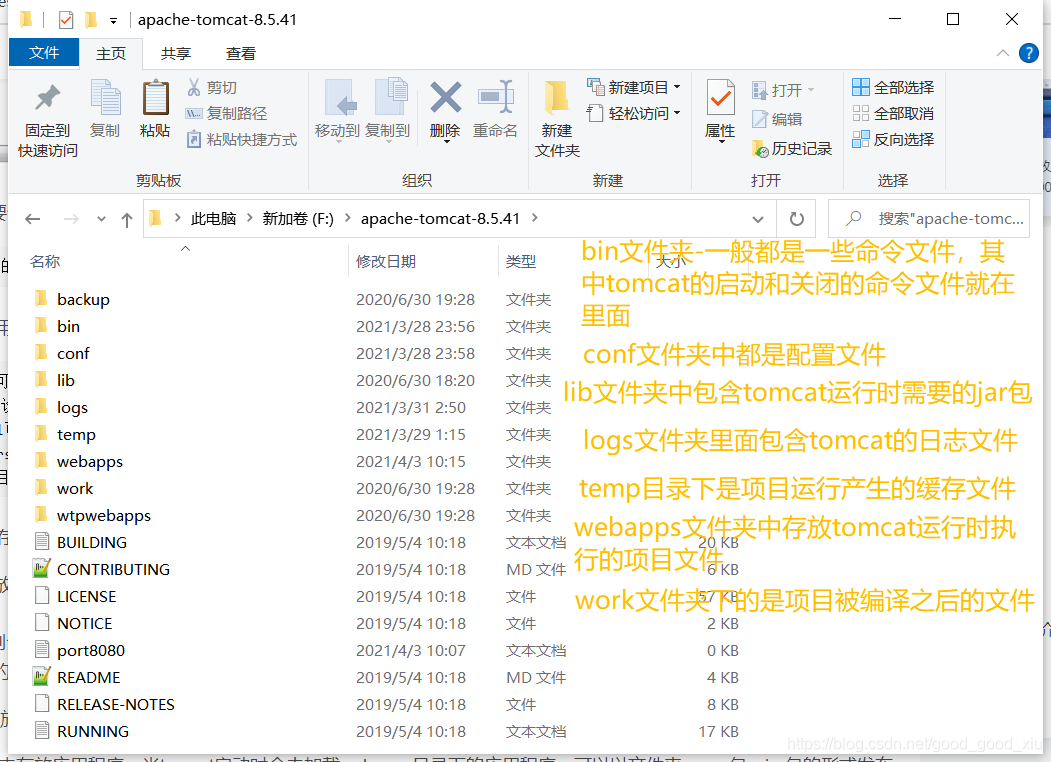Click the Properties (属性) checkmark icon

(721, 98)
